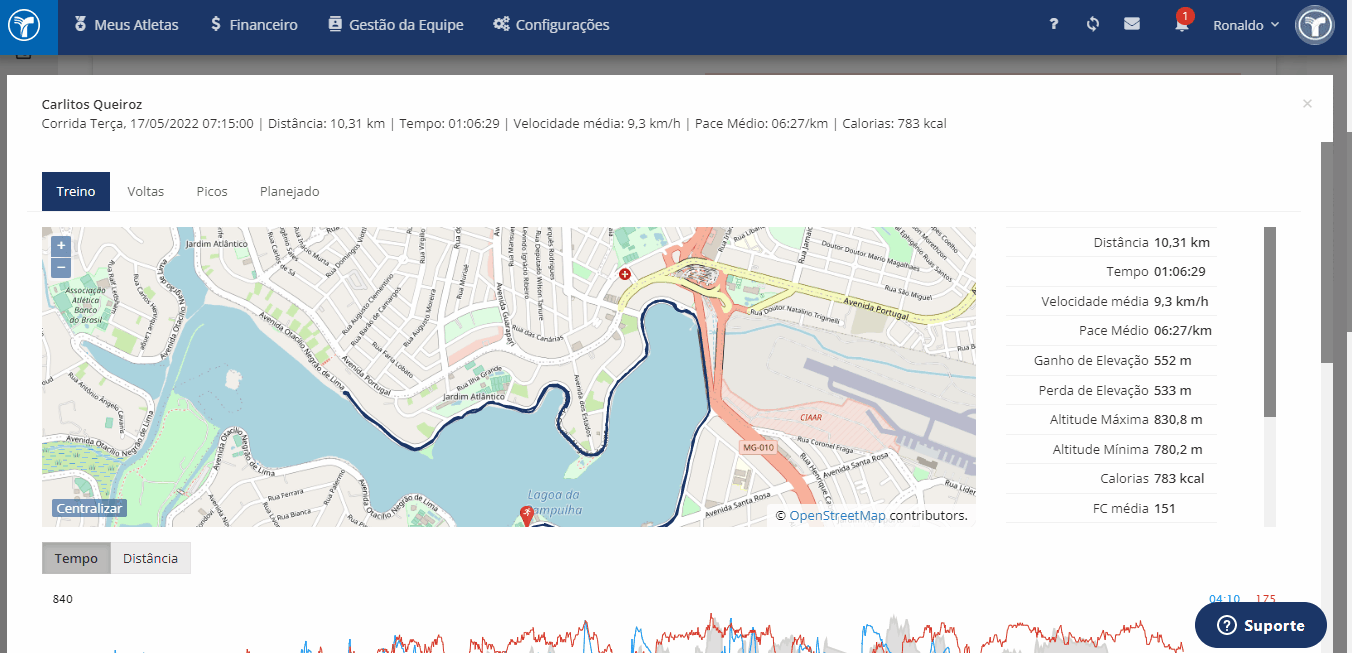
Task: Click Altitude Máxima 830,8 m row
Action: point(1111,419)
